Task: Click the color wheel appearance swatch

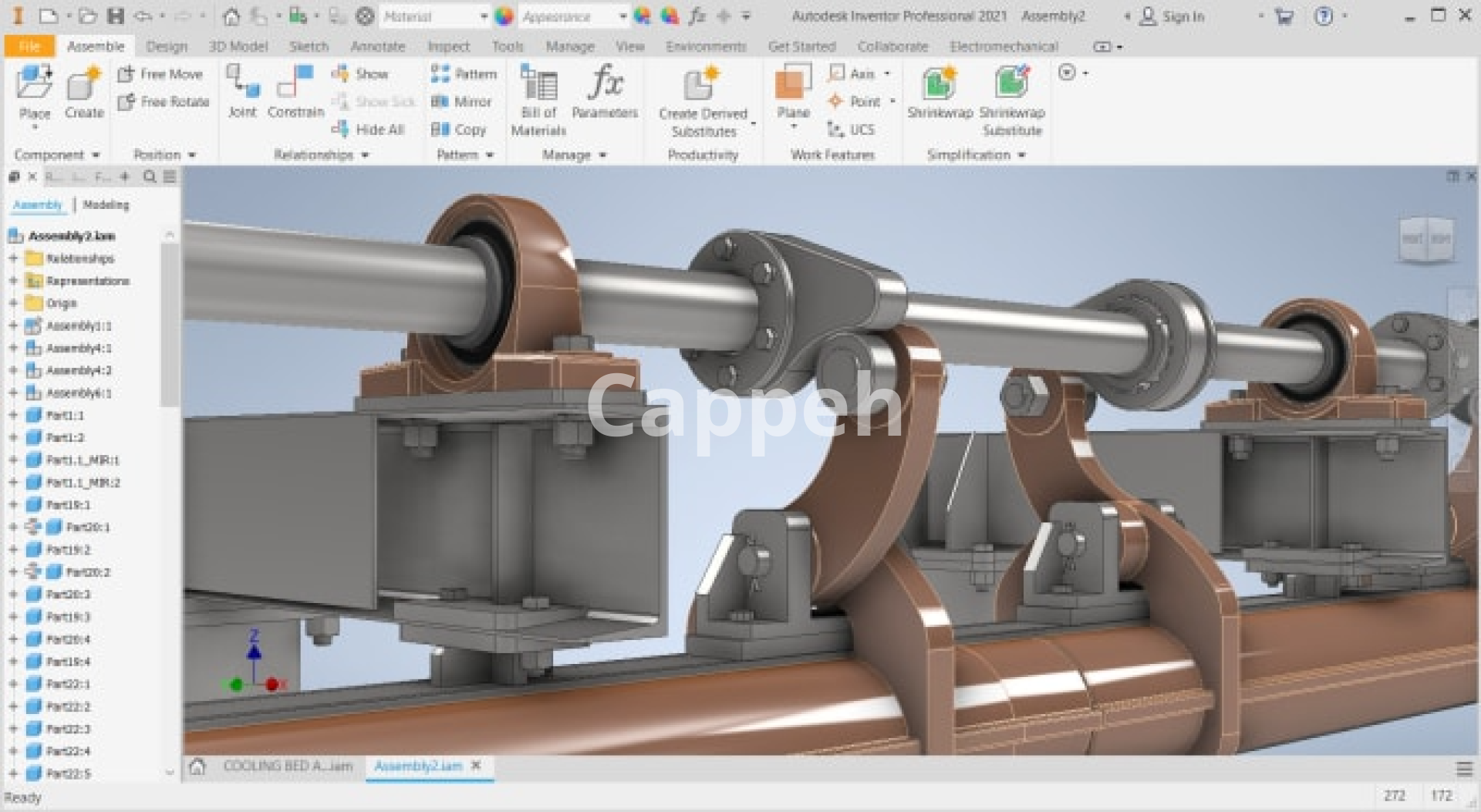Action: [504, 16]
